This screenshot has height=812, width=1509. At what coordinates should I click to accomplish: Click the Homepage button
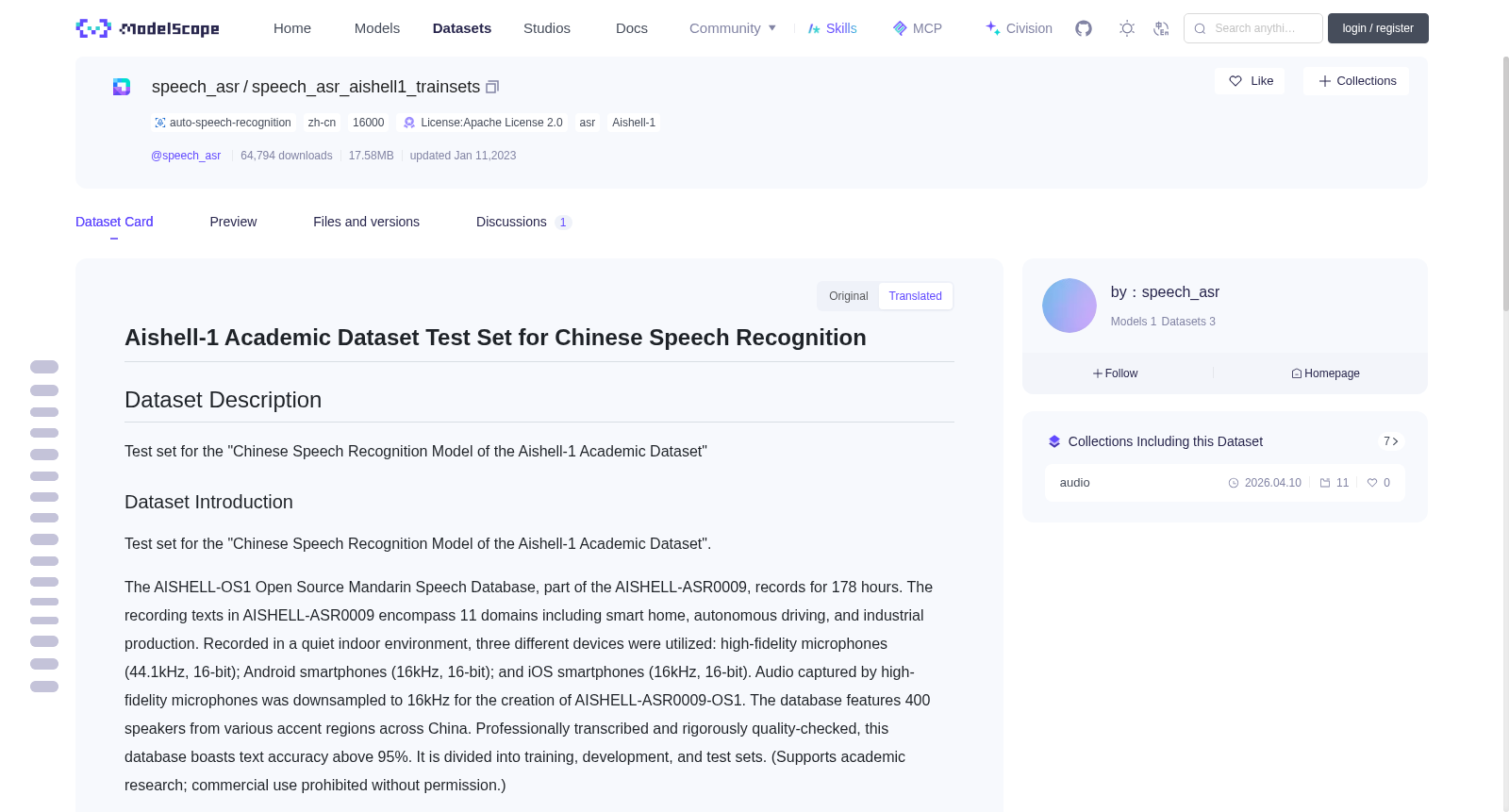(1325, 373)
